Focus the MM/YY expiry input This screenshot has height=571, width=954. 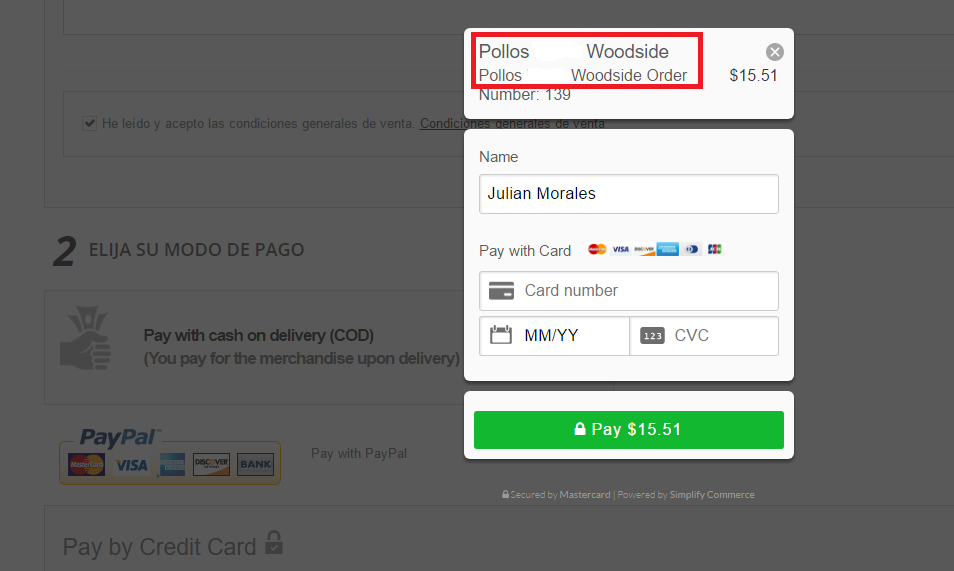pos(554,335)
